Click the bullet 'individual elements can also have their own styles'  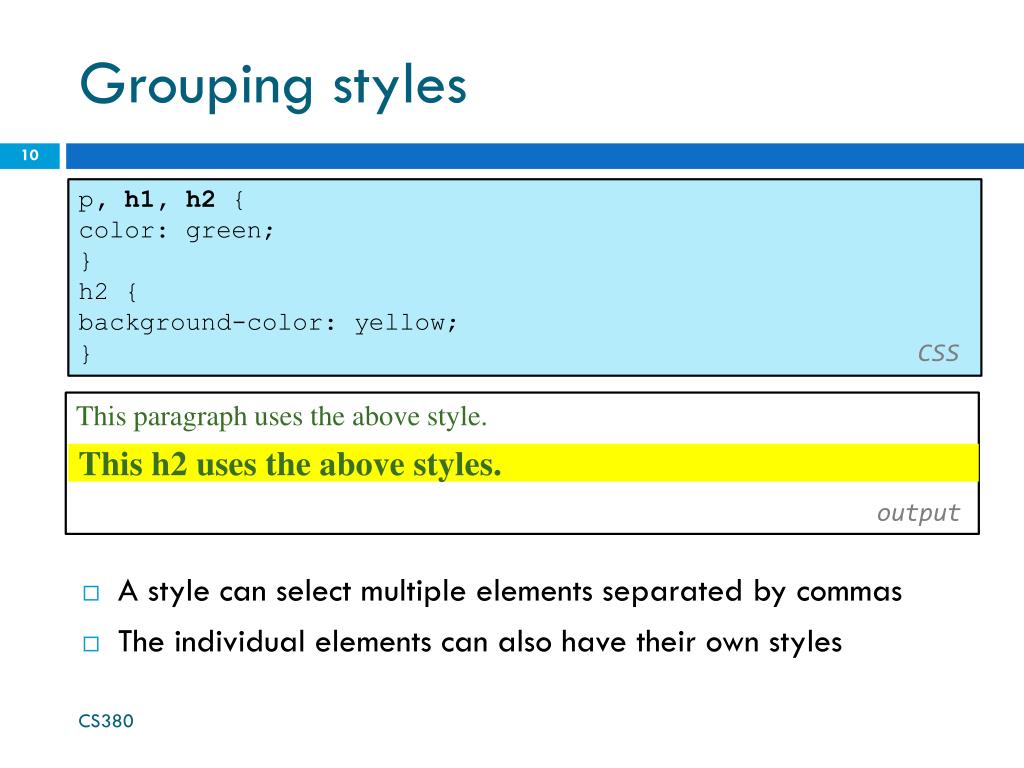[x=480, y=643]
